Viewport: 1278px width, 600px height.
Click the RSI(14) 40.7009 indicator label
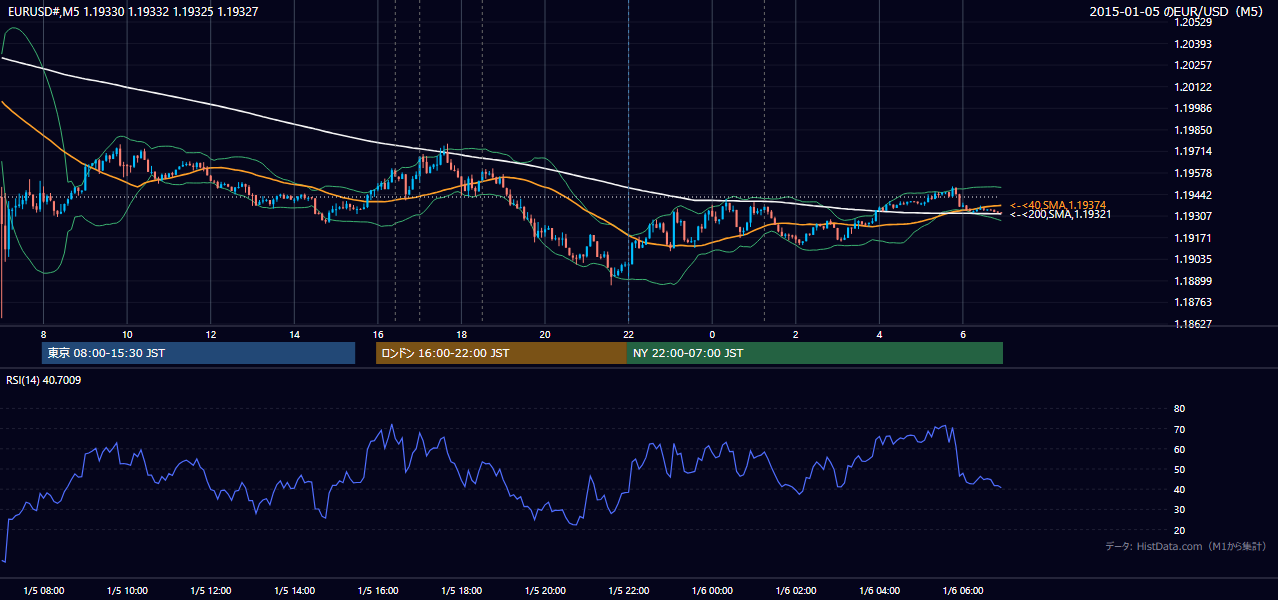click(44, 379)
